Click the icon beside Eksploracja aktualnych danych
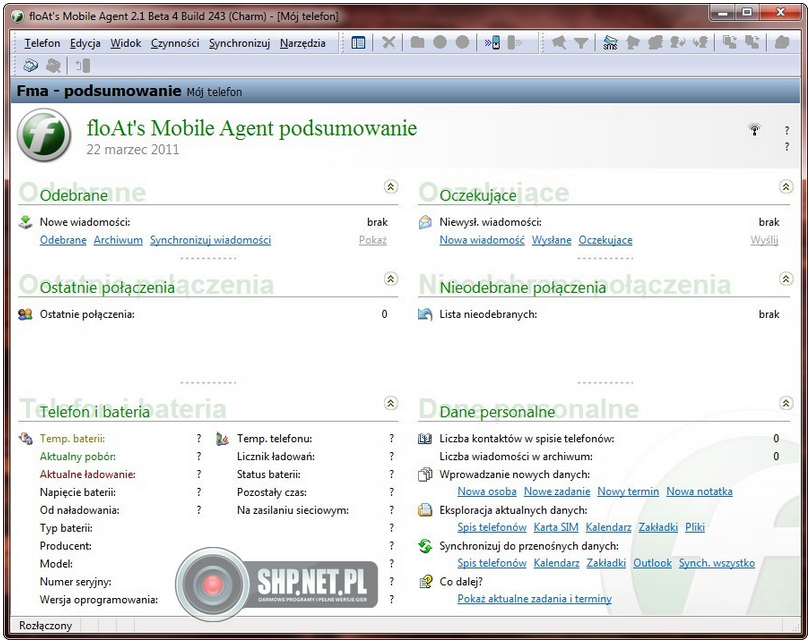This screenshot has height=642, width=809. coord(425,510)
